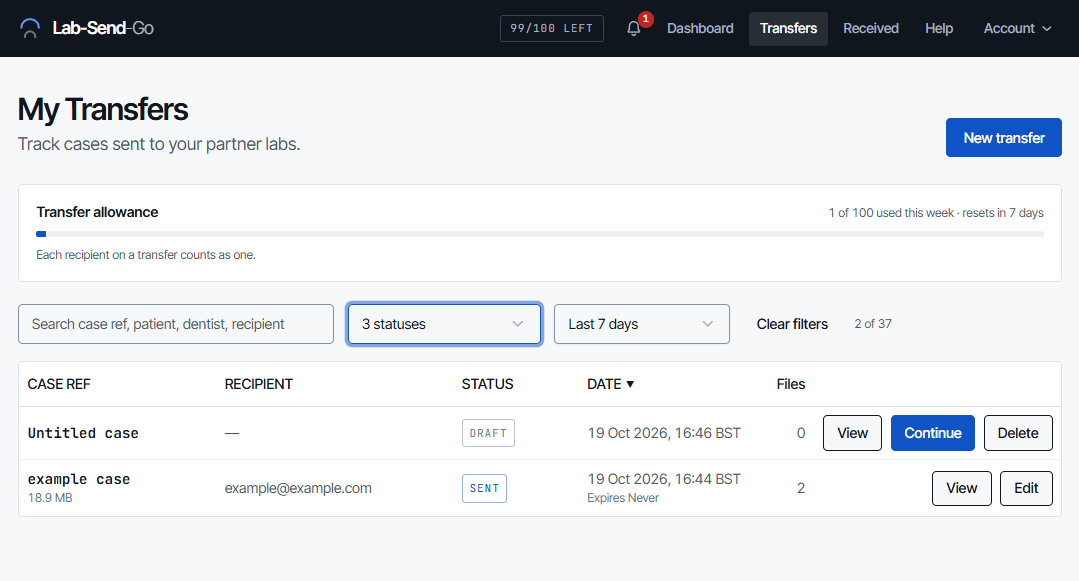Click the 19 Oct 2026, 16:44 BST date

coord(664,479)
